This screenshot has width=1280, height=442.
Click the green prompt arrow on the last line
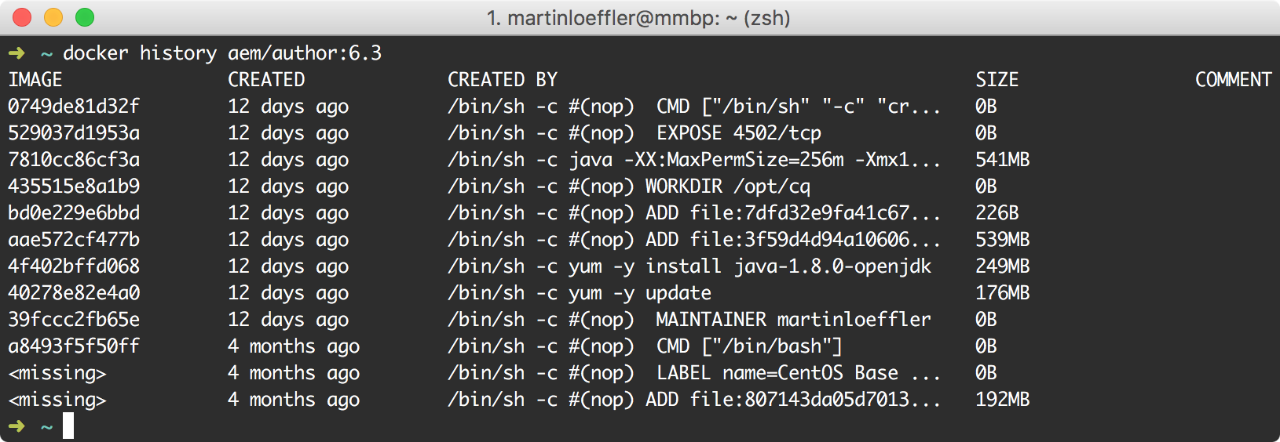click(16, 427)
